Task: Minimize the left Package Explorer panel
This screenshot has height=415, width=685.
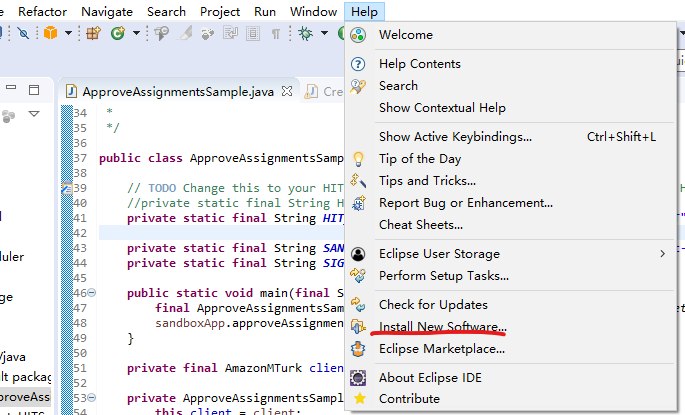Action: click(11, 88)
